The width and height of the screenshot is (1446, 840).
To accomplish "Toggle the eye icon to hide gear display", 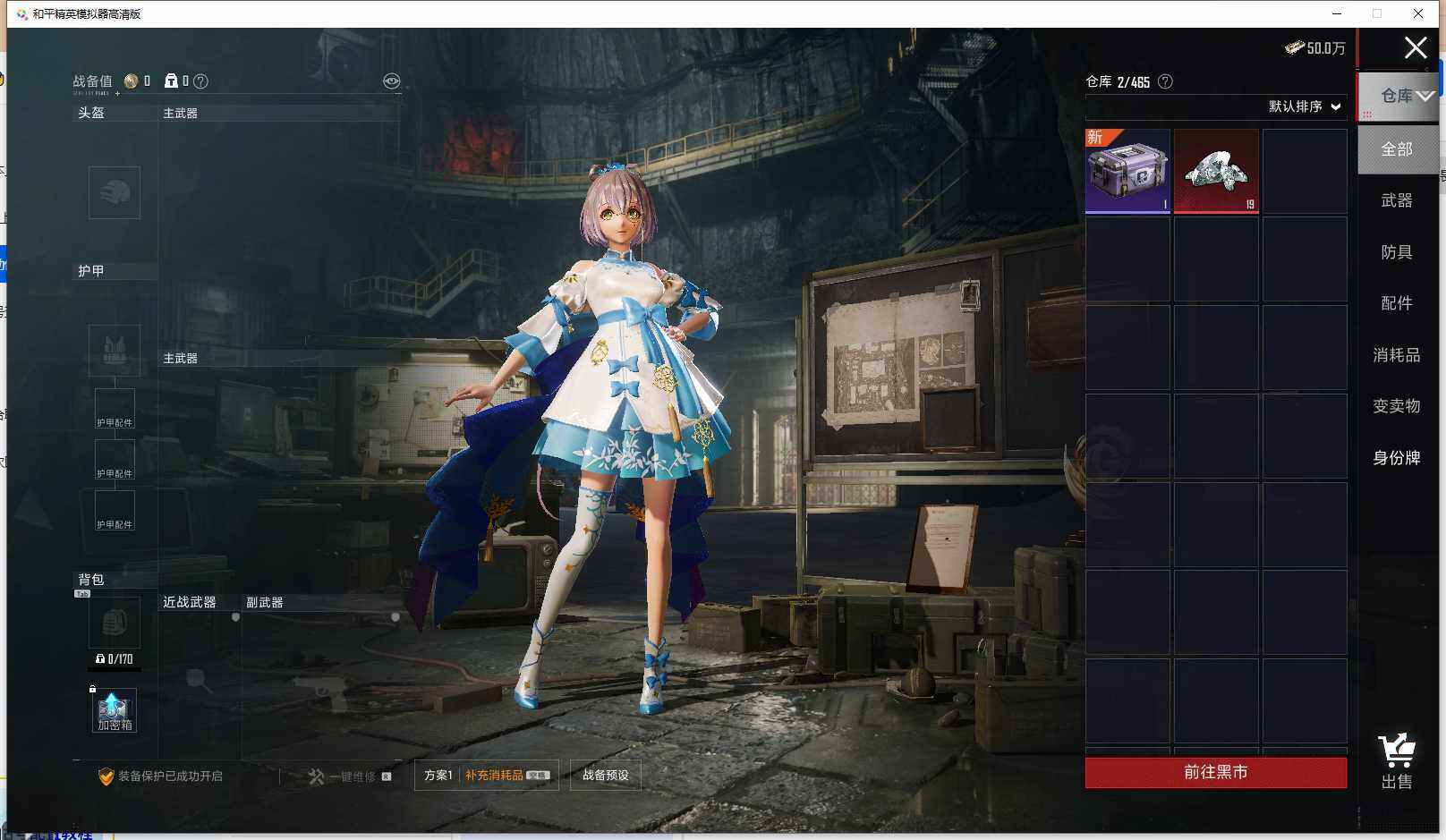I will coord(391,81).
